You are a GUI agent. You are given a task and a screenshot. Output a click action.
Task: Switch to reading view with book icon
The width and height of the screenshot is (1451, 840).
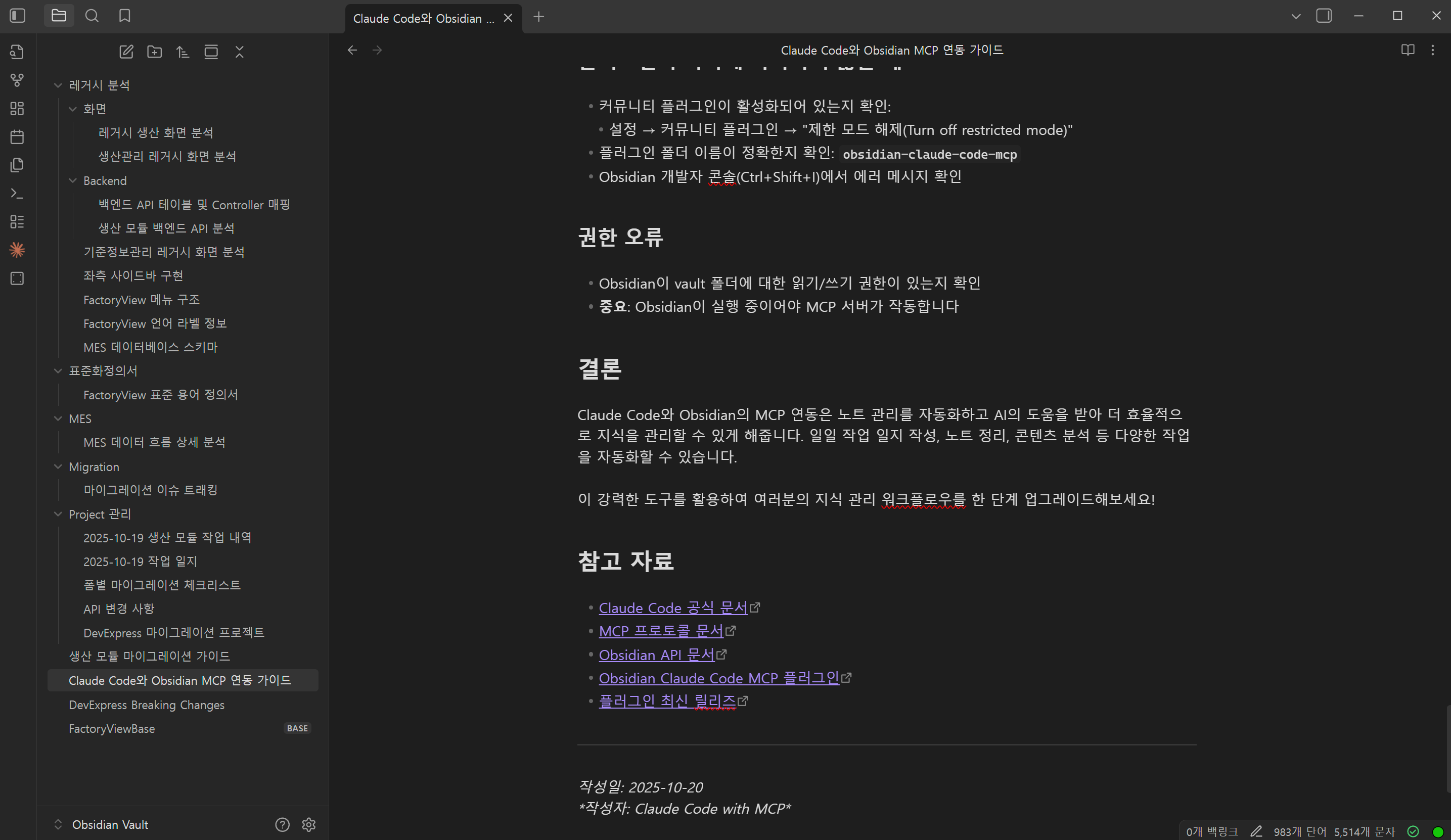pos(1407,50)
